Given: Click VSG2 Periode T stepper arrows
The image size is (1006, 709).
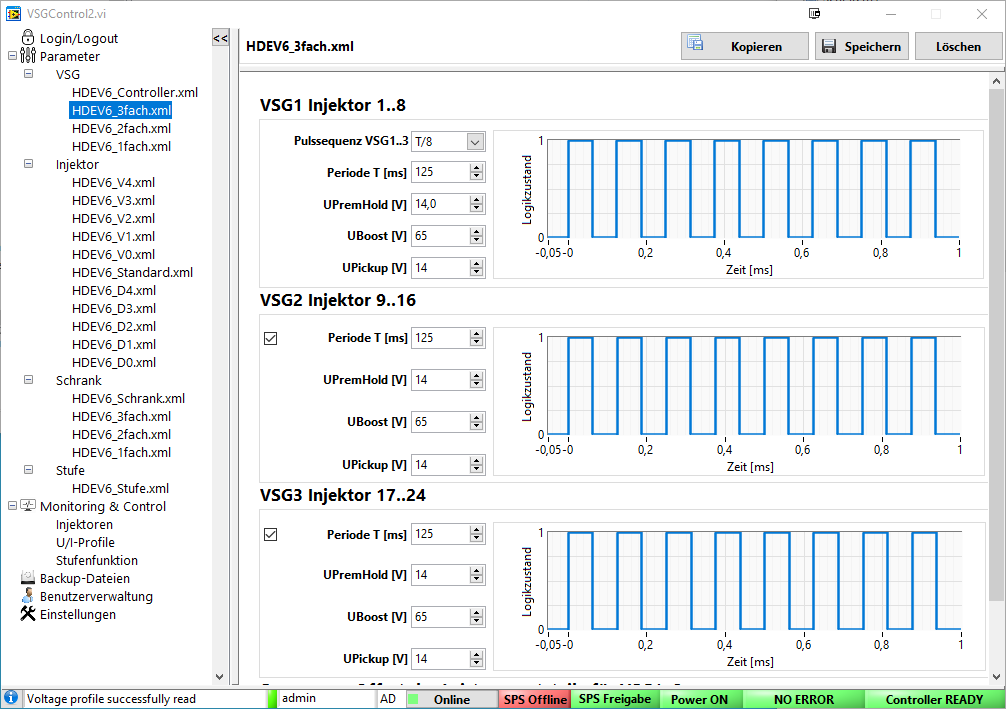Looking at the screenshot, I should [476, 337].
